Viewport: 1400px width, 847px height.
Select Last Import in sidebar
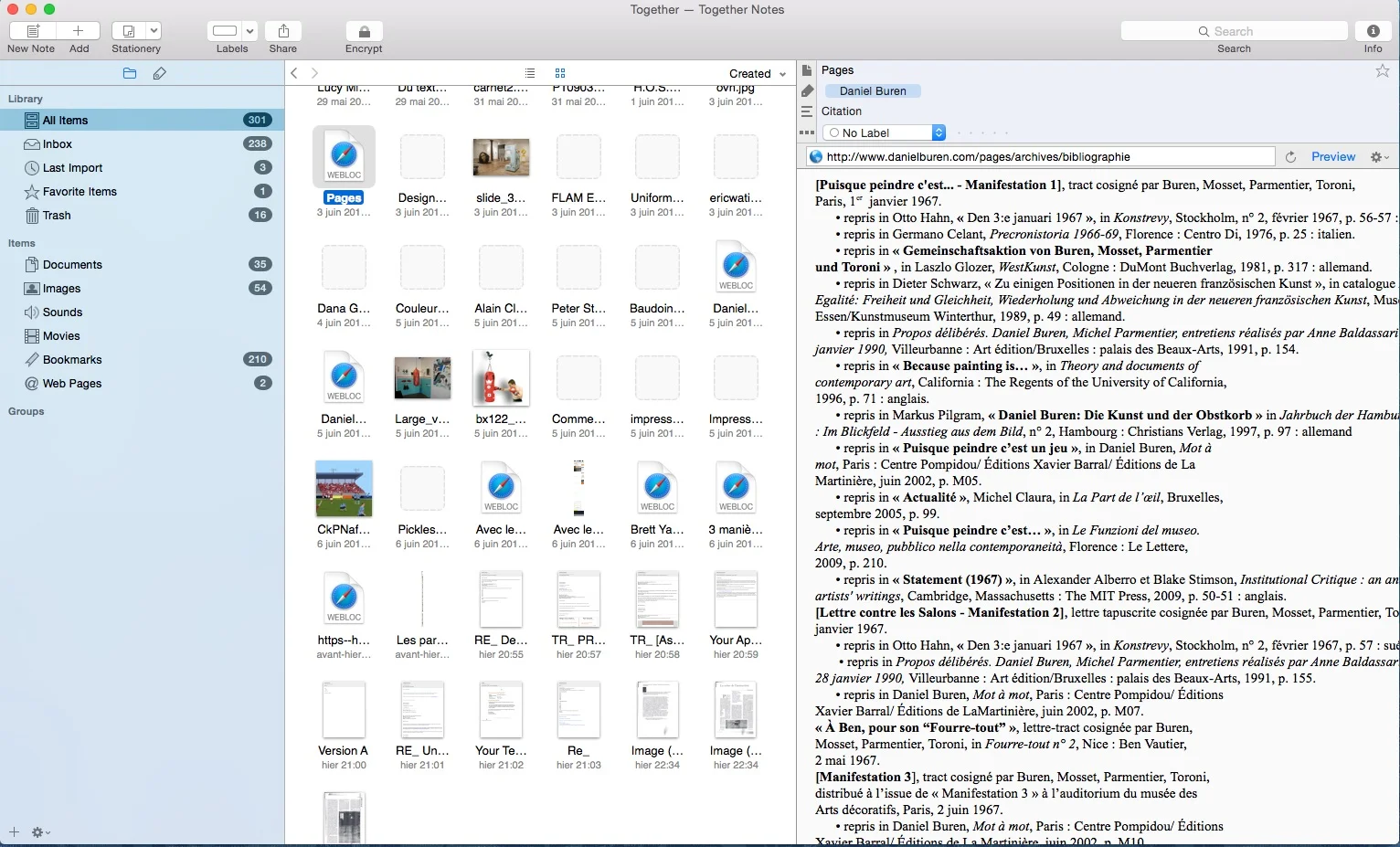[142, 167]
